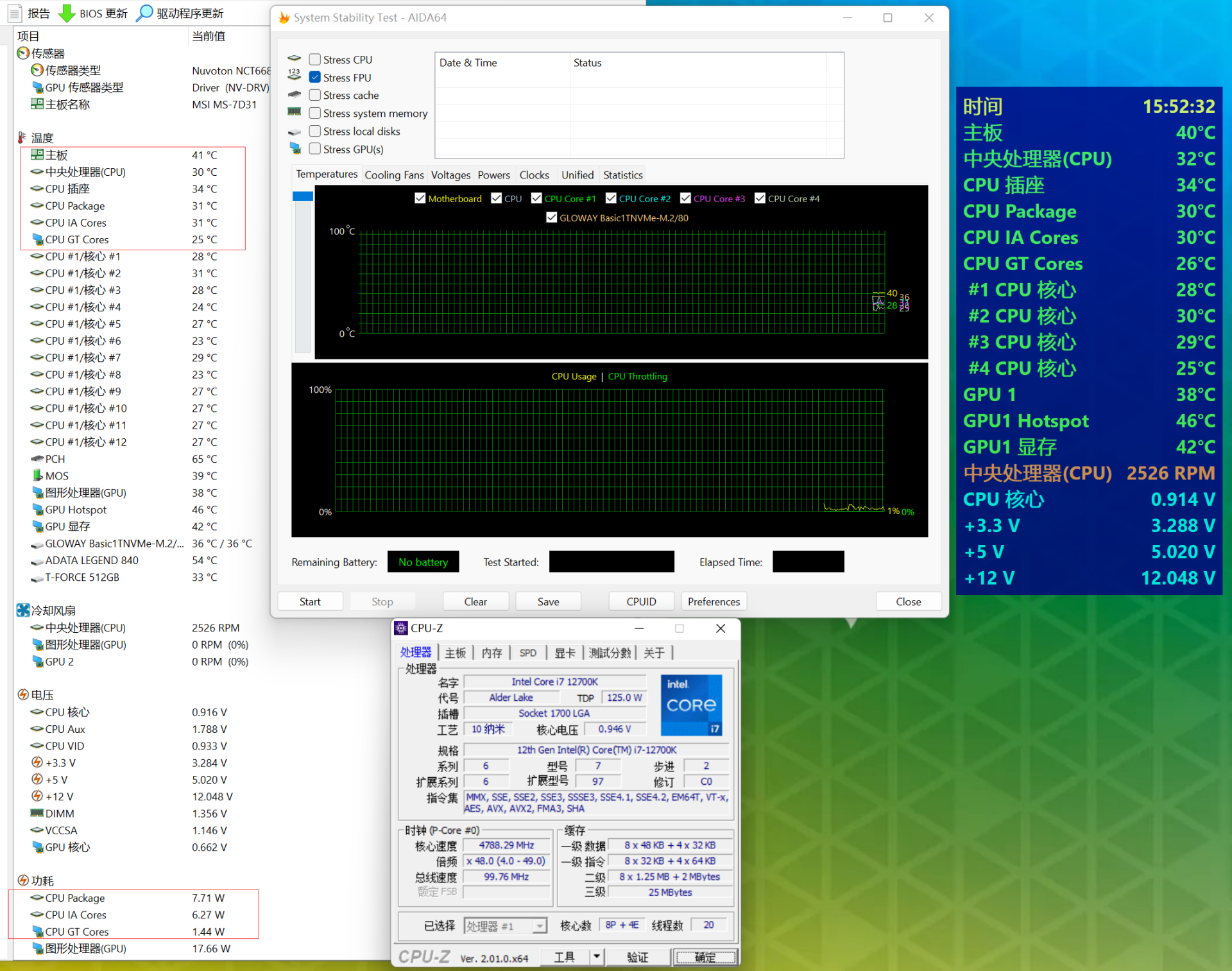Uncheck the Stress FPU checkbox
Image resolution: width=1232 pixels, height=971 pixels.
315,77
